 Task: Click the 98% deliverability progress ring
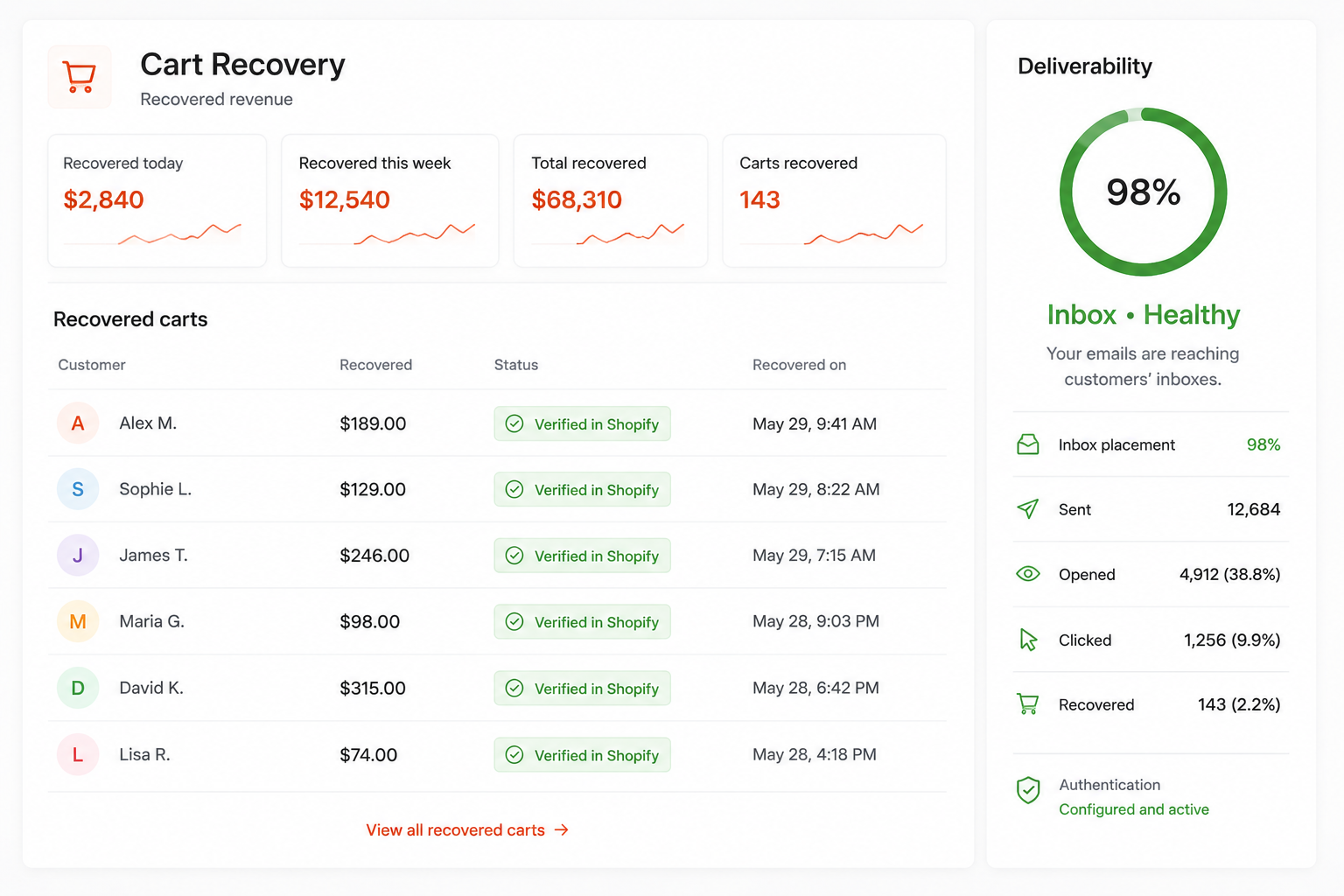1143,192
